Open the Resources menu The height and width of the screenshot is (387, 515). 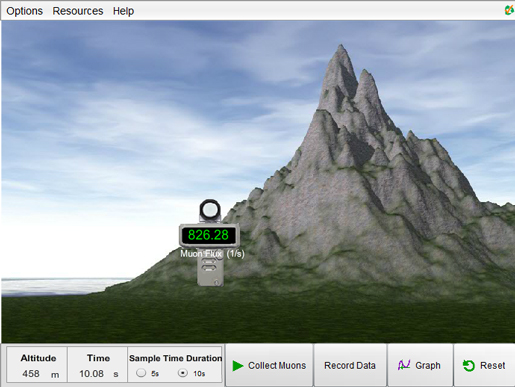(78, 11)
